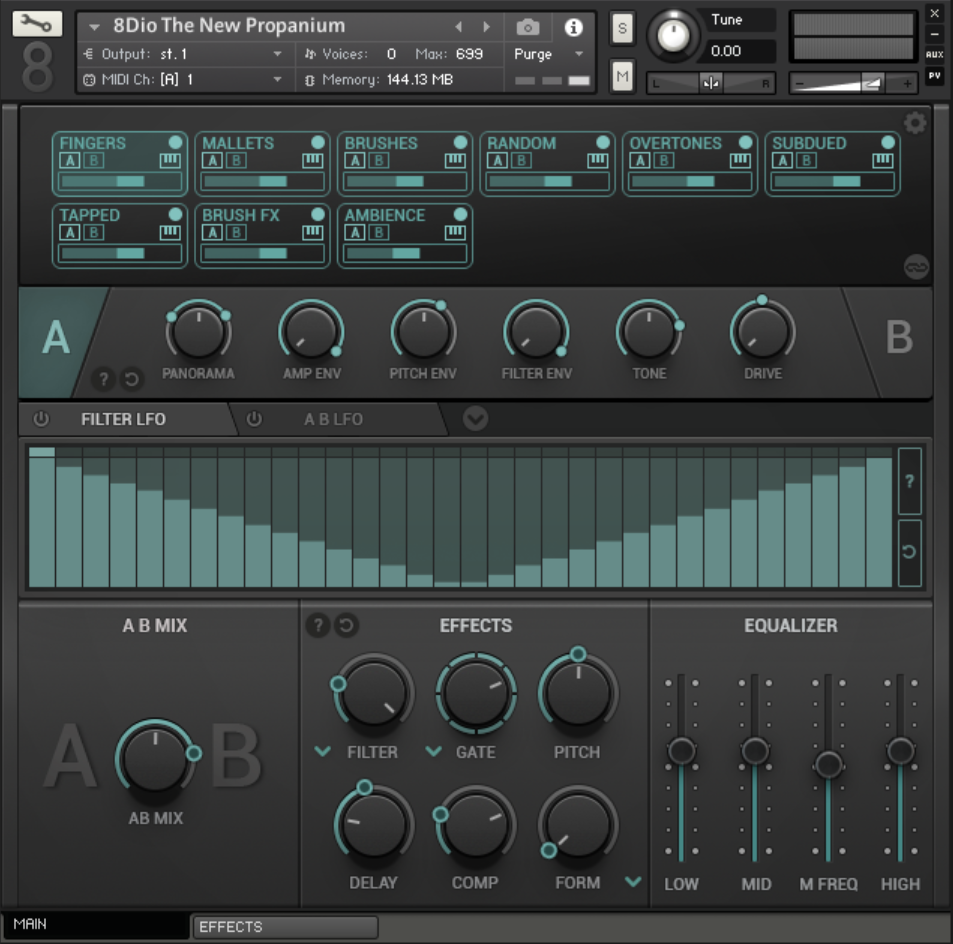The height and width of the screenshot is (944, 953).
Task: Click the EFFECTS section help icon
Action: pyautogui.click(x=318, y=625)
